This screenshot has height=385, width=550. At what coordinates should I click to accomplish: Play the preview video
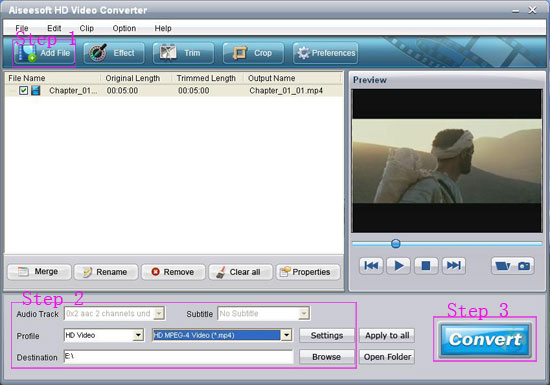tap(398, 265)
